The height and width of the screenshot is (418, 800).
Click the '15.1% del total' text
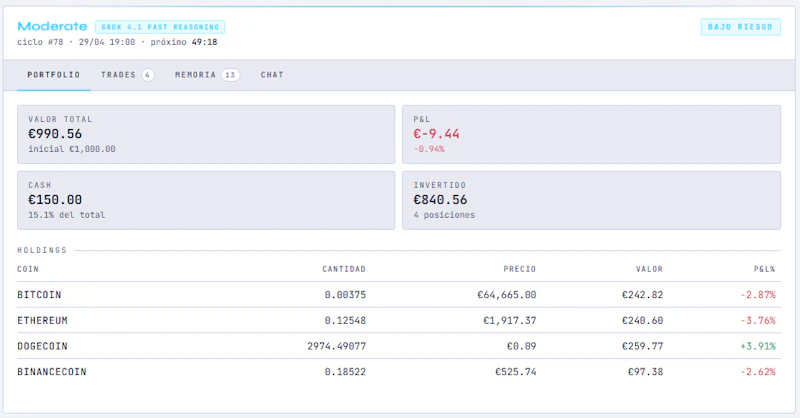[x=67, y=215]
